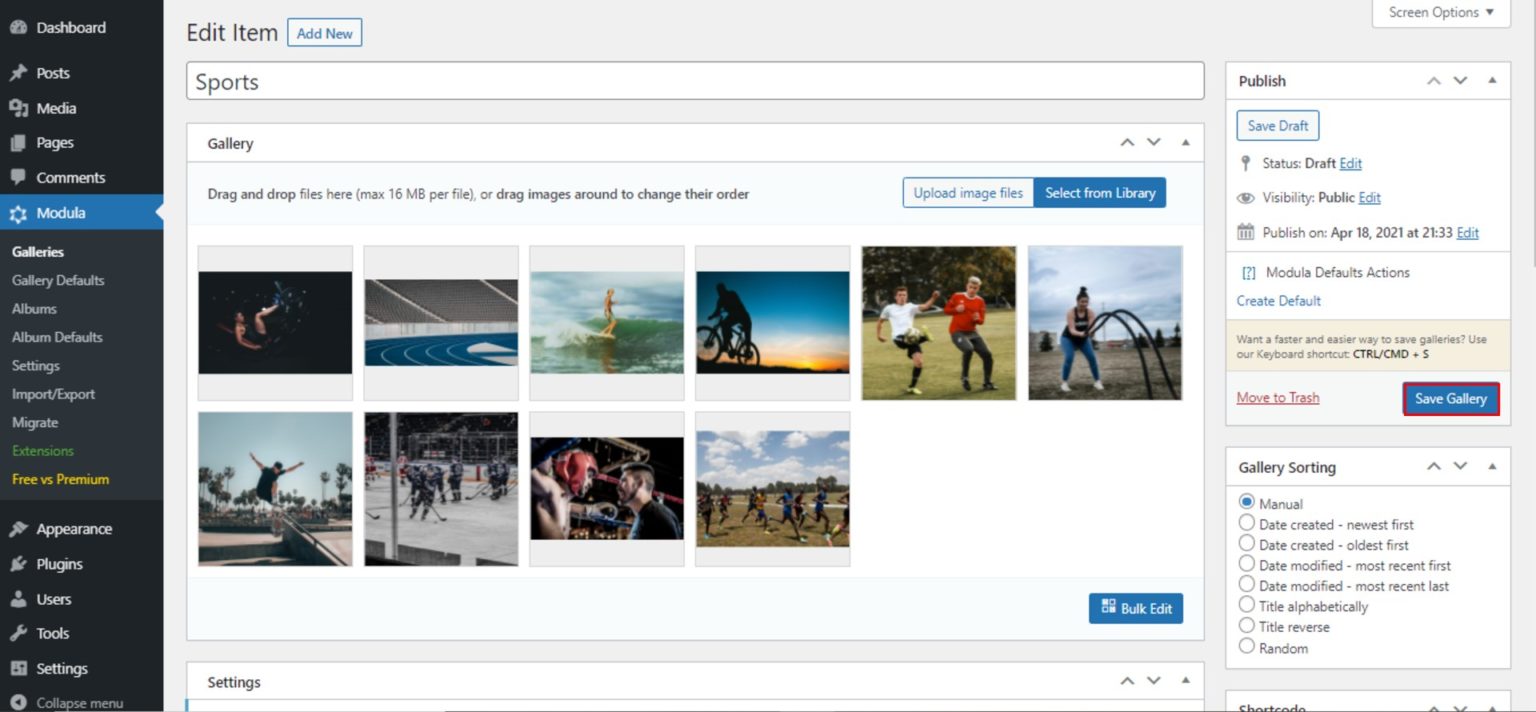Click the Plugins sidebar icon
The height and width of the screenshot is (712, 1536).
[x=18, y=563]
